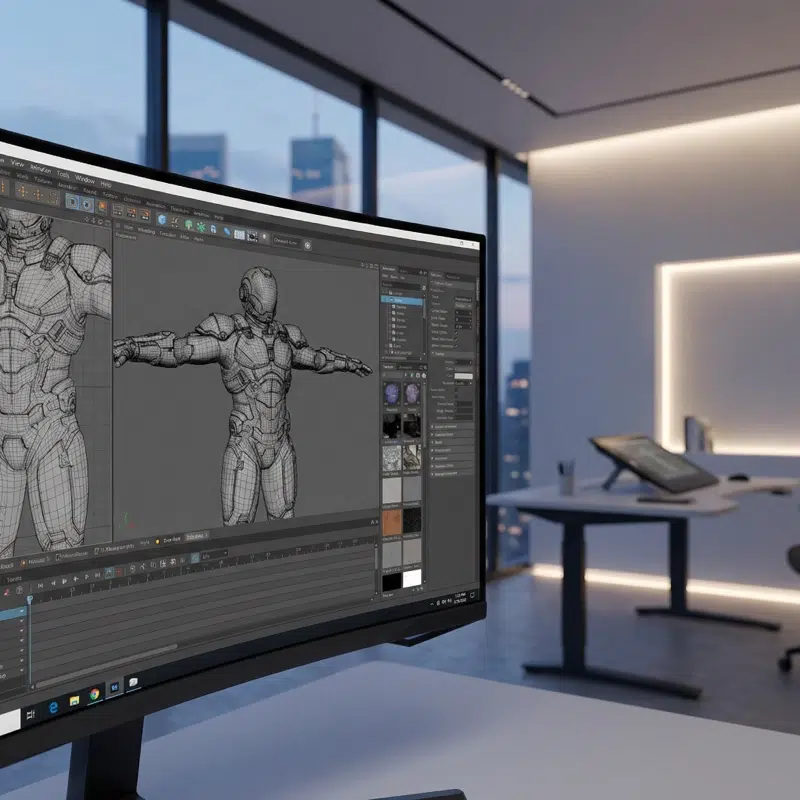The width and height of the screenshot is (800, 800).
Task: Toggle the second checked checkbox in attributes panel
Action: [x=457, y=340]
